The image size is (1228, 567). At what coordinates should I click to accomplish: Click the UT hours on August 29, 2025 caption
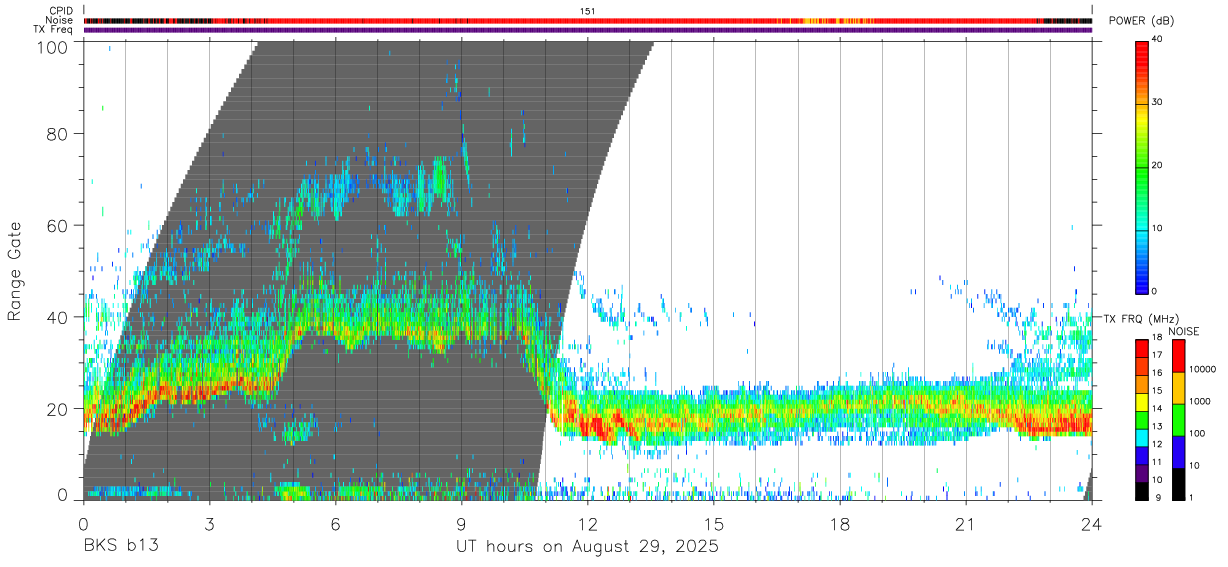point(587,547)
